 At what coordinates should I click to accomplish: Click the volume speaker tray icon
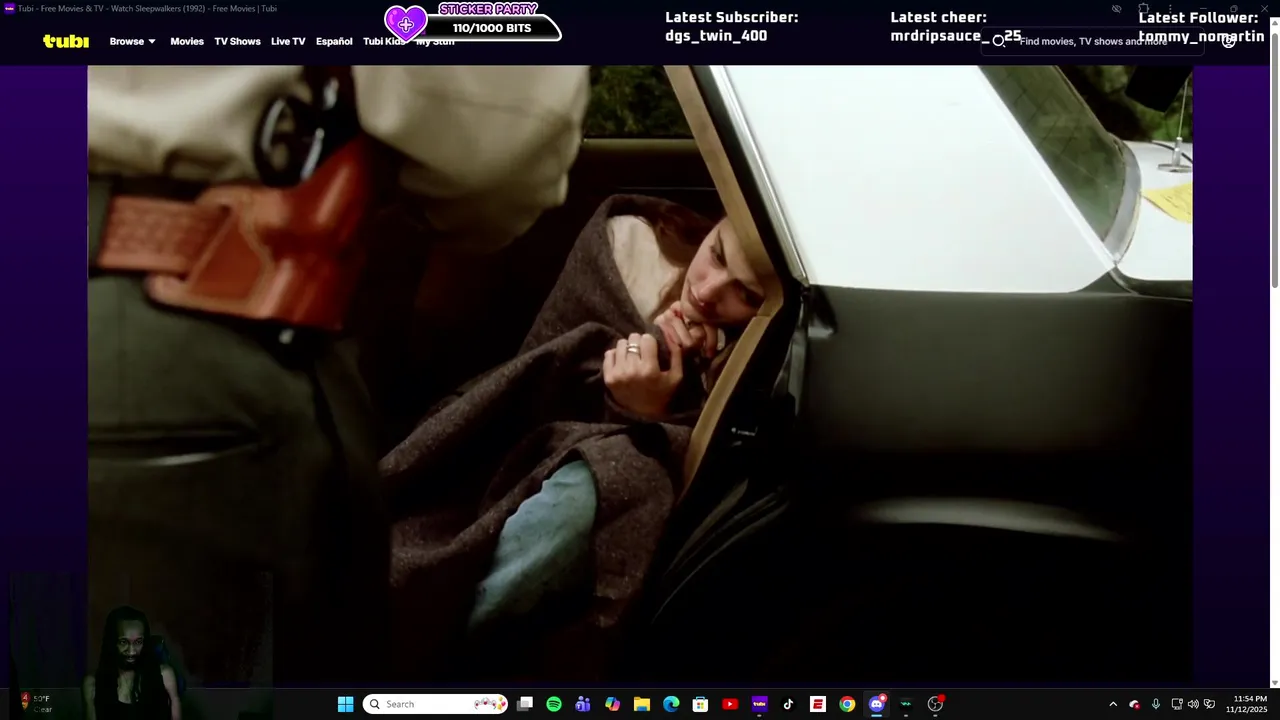pos(1193,704)
